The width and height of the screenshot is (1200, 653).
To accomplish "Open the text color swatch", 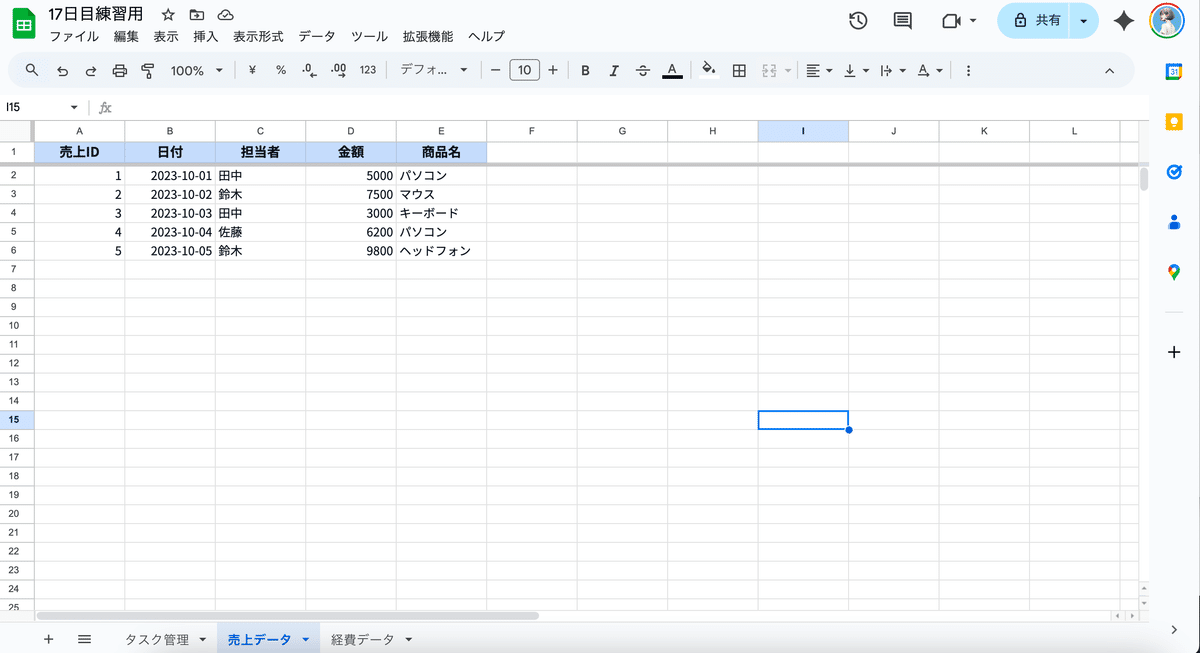I will click(672, 70).
